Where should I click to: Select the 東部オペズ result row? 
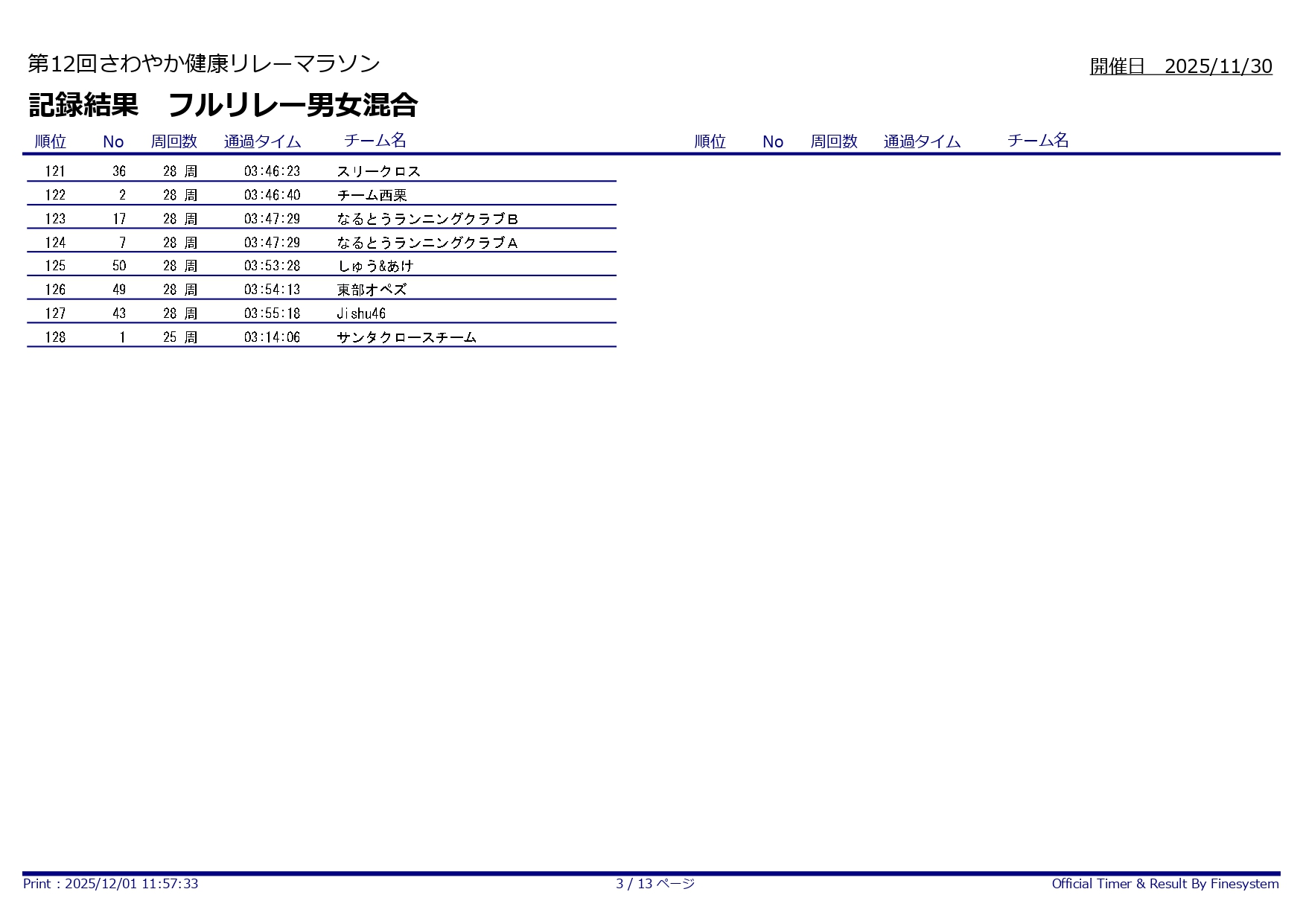(x=369, y=290)
